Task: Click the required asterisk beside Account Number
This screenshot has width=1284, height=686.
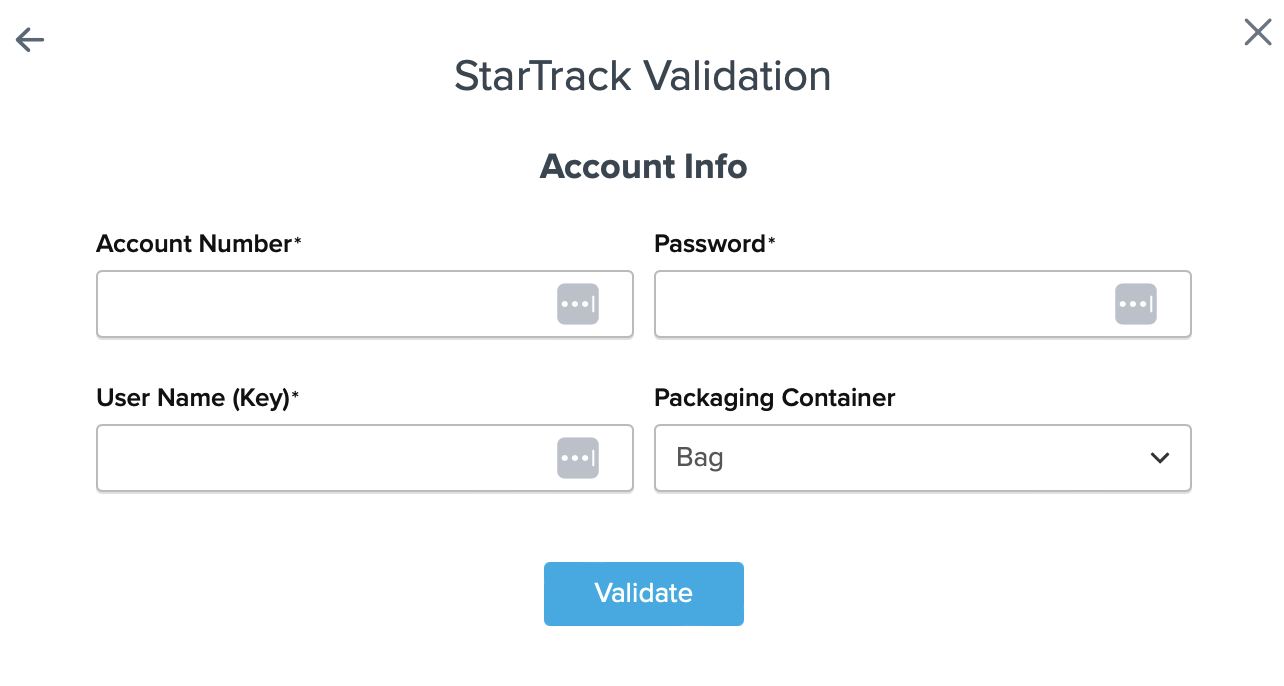Action: tap(298, 241)
